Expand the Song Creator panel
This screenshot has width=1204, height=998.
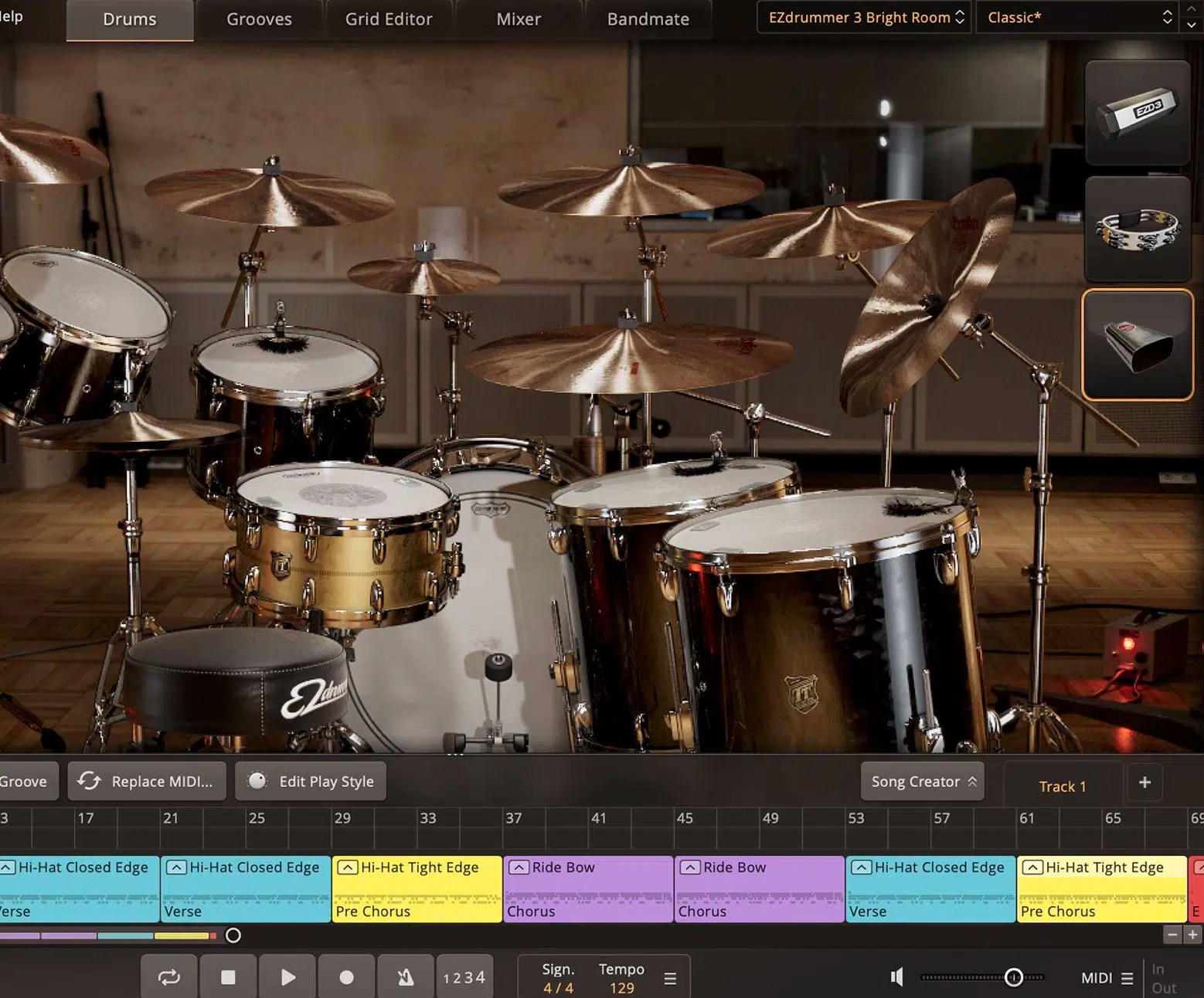point(922,781)
